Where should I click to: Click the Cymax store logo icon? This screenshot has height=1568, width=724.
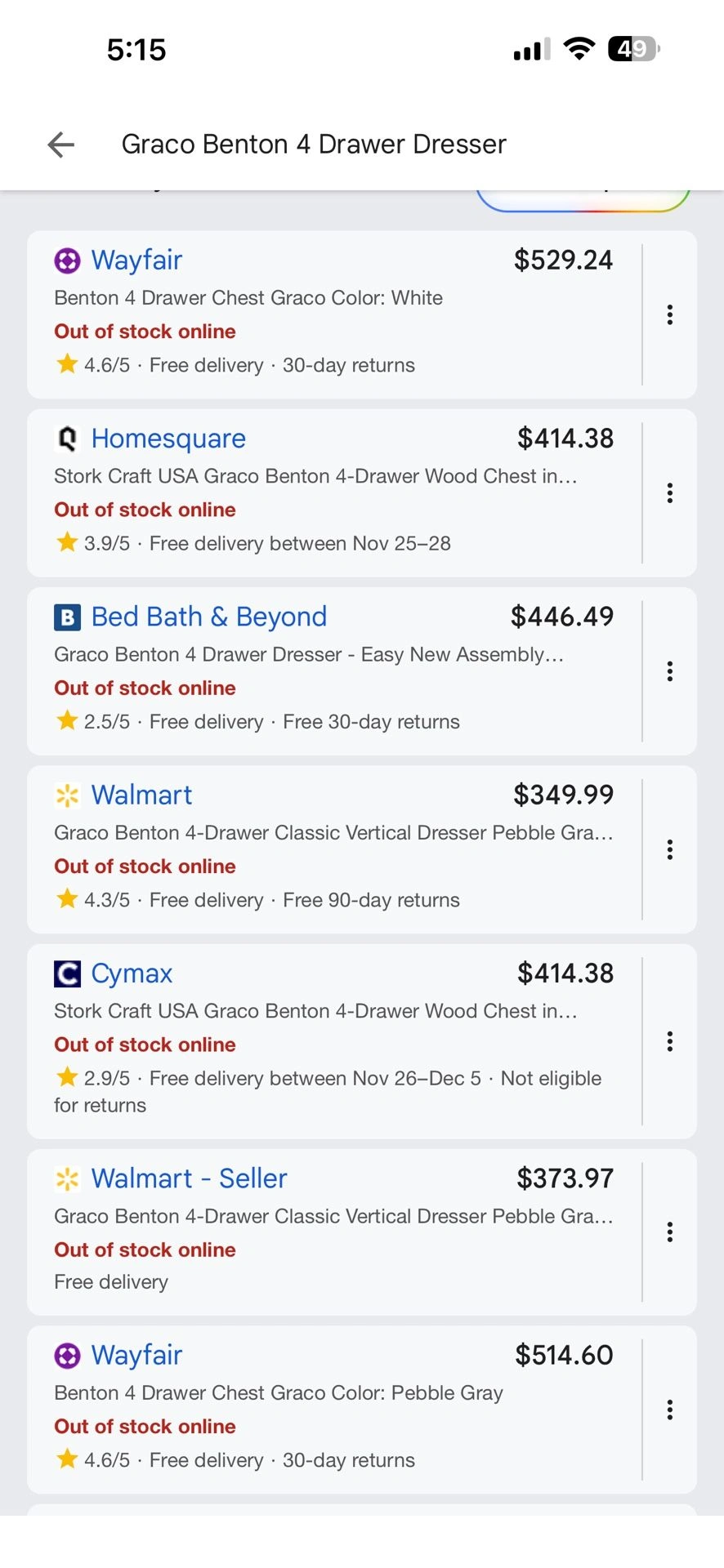point(67,973)
